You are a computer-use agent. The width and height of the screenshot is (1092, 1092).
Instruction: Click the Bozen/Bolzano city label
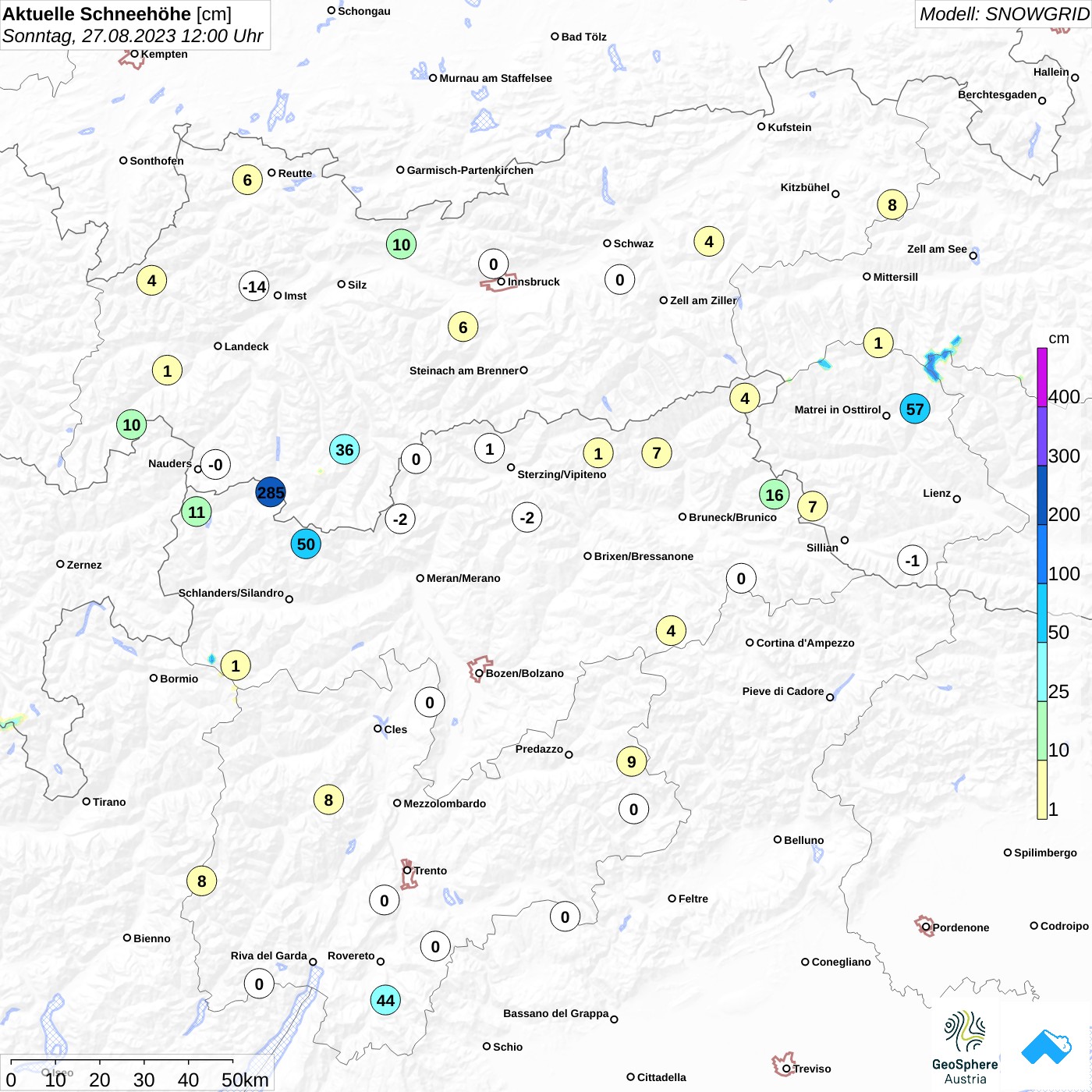525,673
